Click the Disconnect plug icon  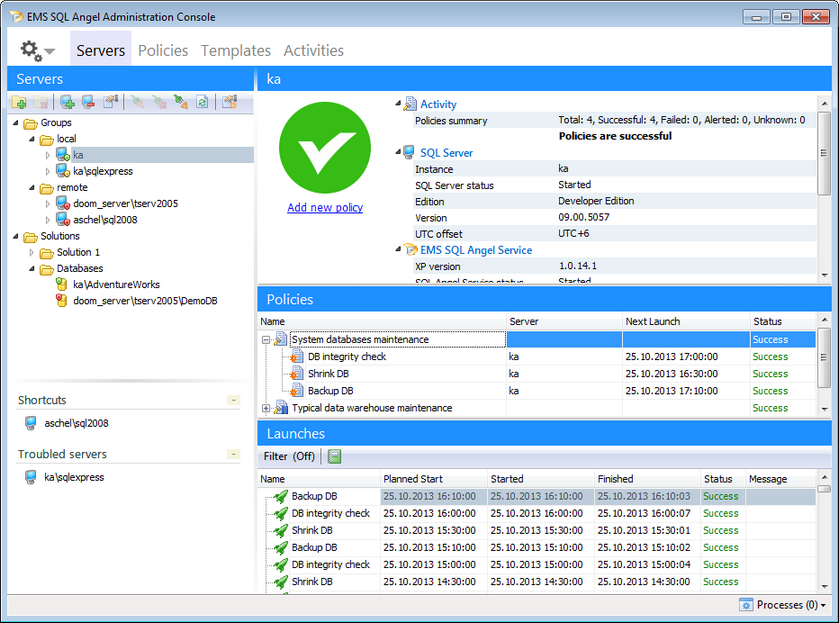159,102
